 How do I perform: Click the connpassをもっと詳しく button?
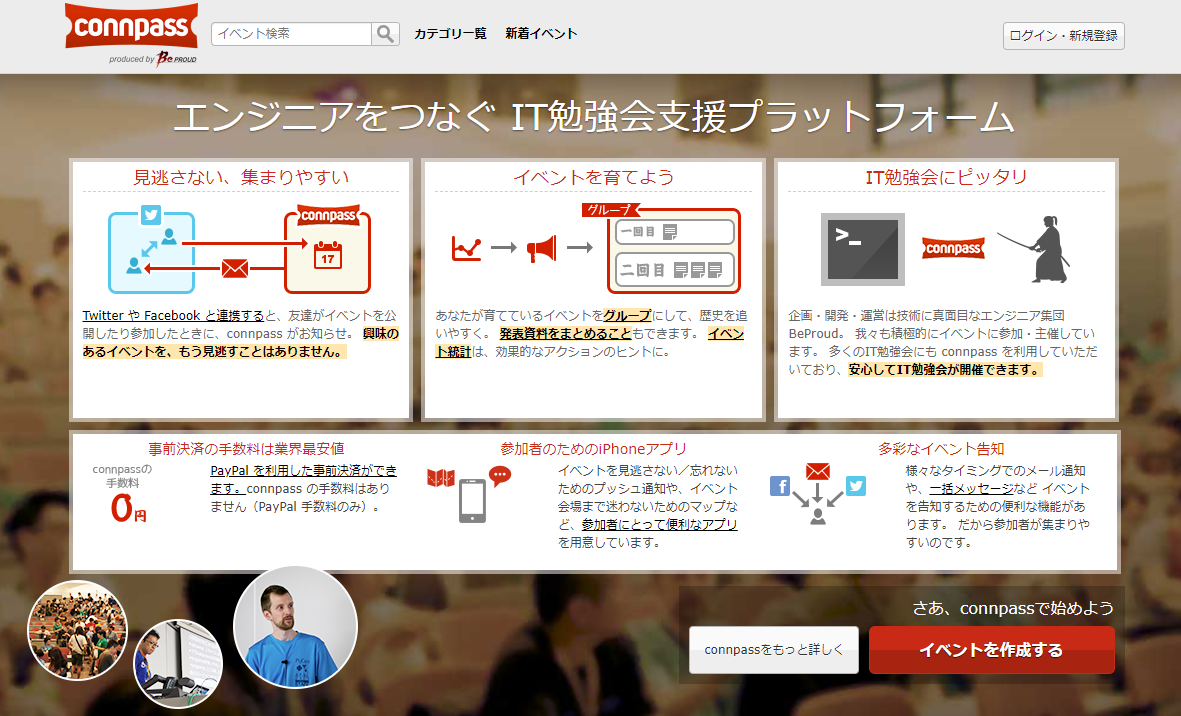773,650
